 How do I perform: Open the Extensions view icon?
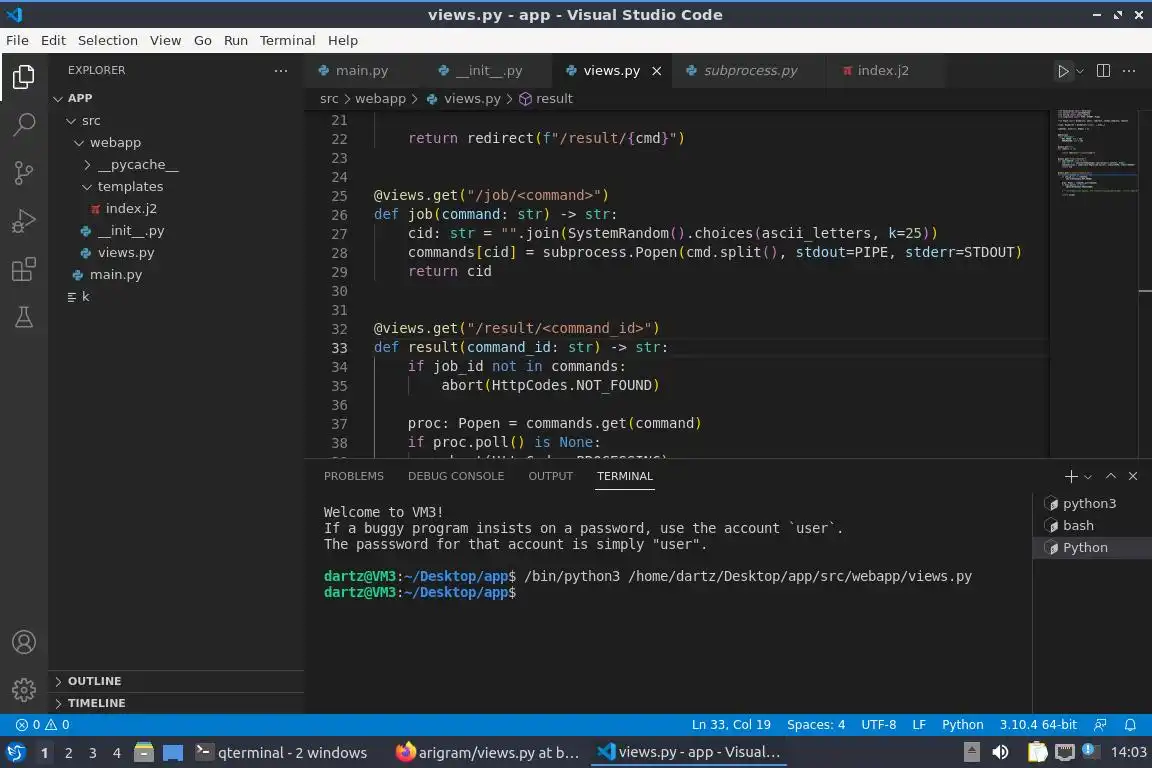click(24, 269)
